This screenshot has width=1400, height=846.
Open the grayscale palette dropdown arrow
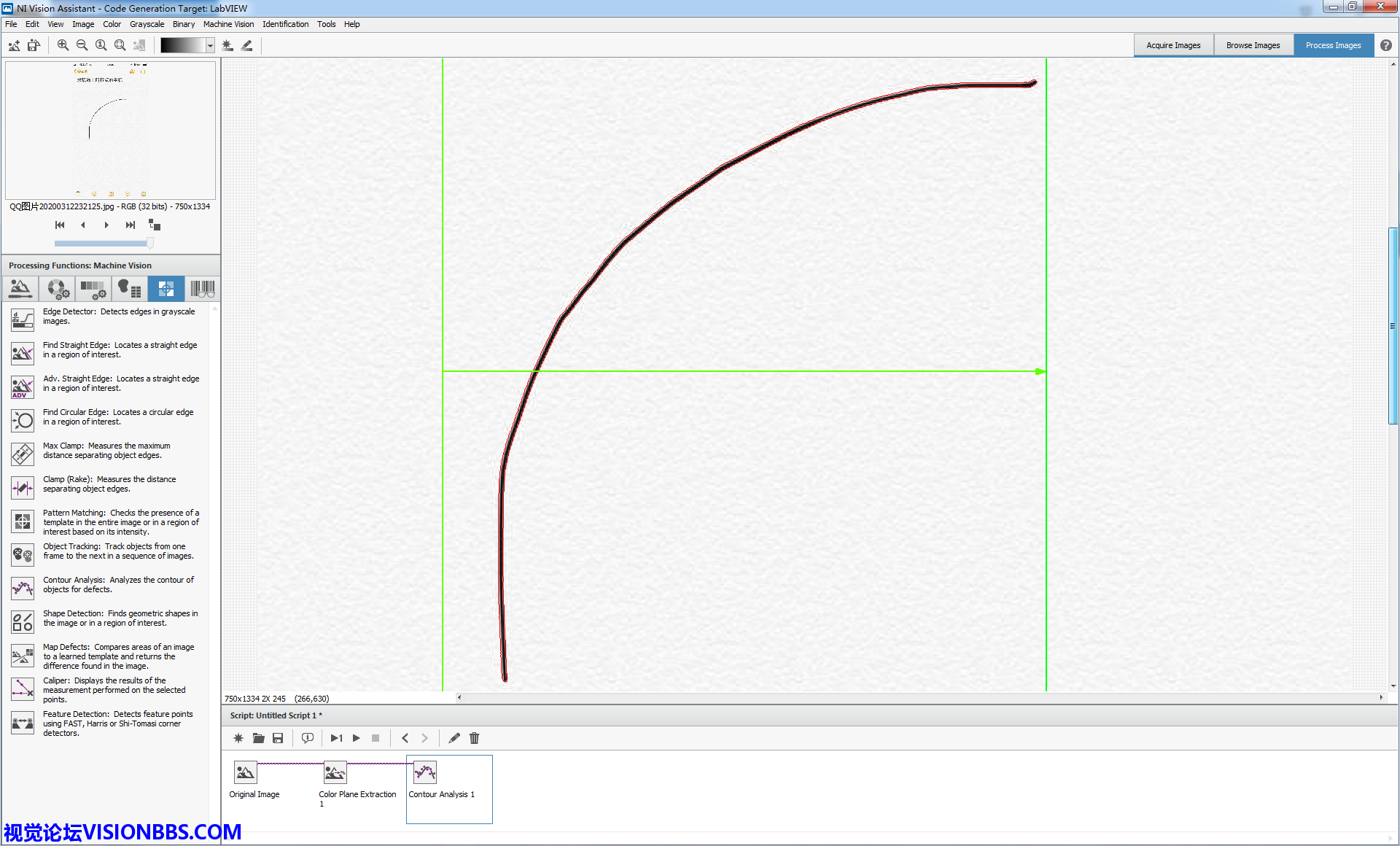tap(210, 45)
